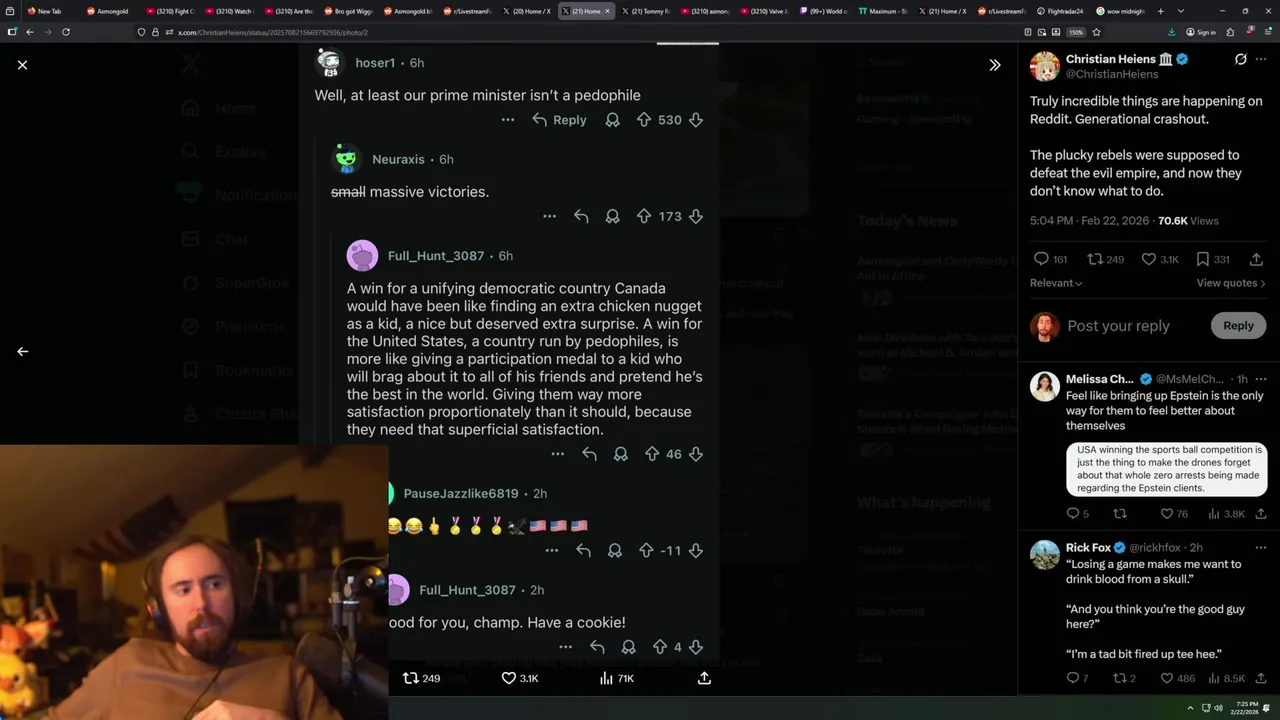Open the View quotes link
This screenshot has height=720, width=1280.
pyautogui.click(x=1231, y=283)
